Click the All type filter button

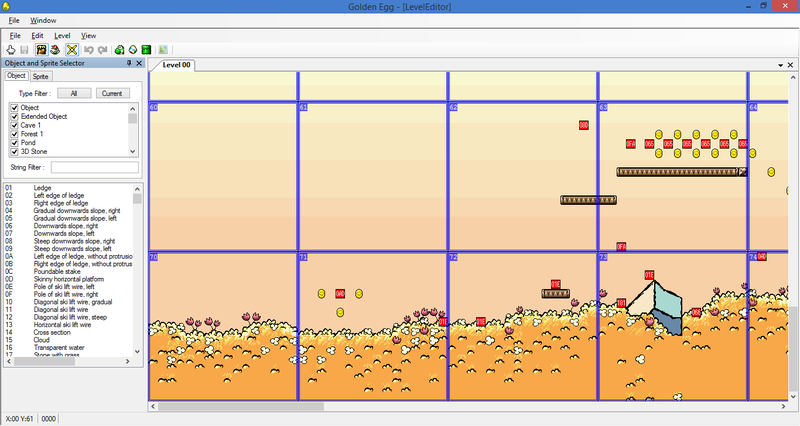point(74,93)
